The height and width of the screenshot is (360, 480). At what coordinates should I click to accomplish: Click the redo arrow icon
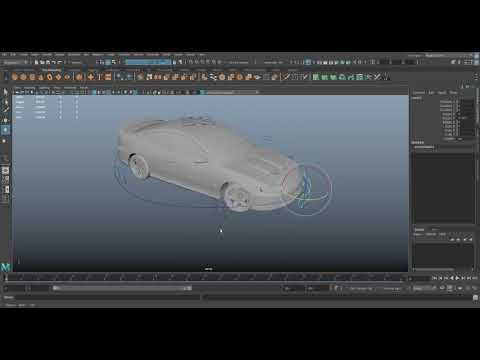pyautogui.click(x=60, y=62)
